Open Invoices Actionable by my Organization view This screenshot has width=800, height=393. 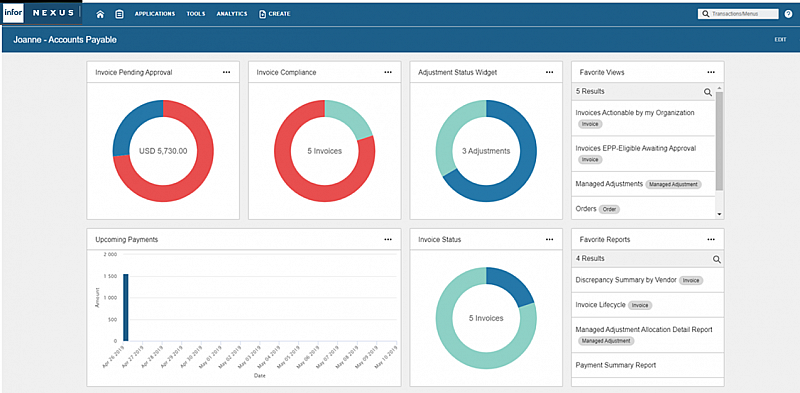point(635,113)
